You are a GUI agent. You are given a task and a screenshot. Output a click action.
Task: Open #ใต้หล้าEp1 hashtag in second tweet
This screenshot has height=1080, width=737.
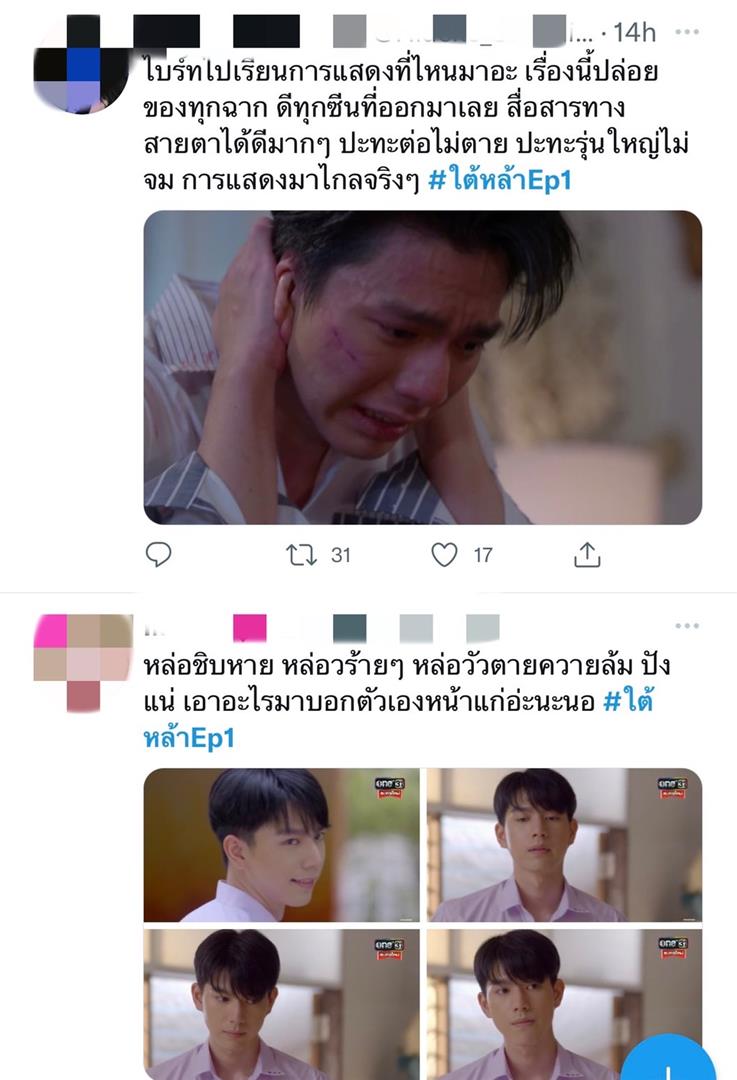(398, 720)
